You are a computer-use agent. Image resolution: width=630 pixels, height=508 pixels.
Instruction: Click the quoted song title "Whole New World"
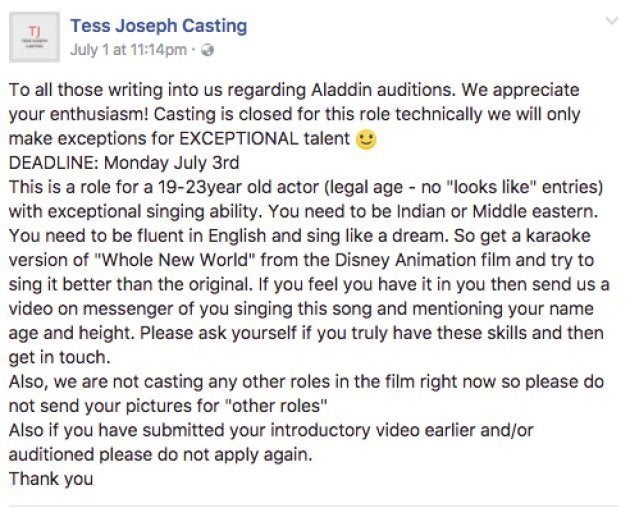[175, 260]
